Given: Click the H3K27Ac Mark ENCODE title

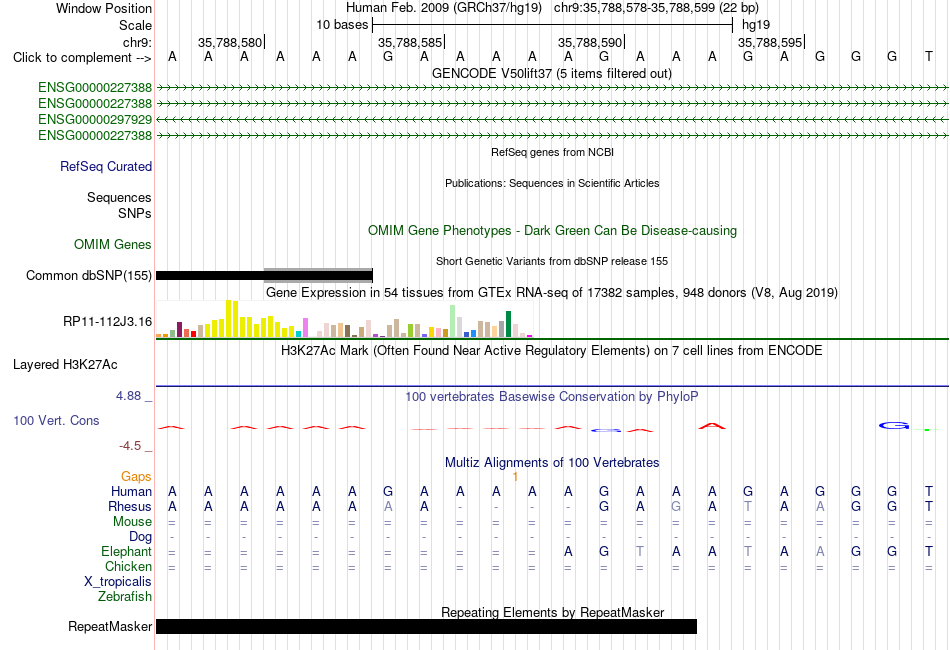Looking at the screenshot, I should [x=552, y=351].
